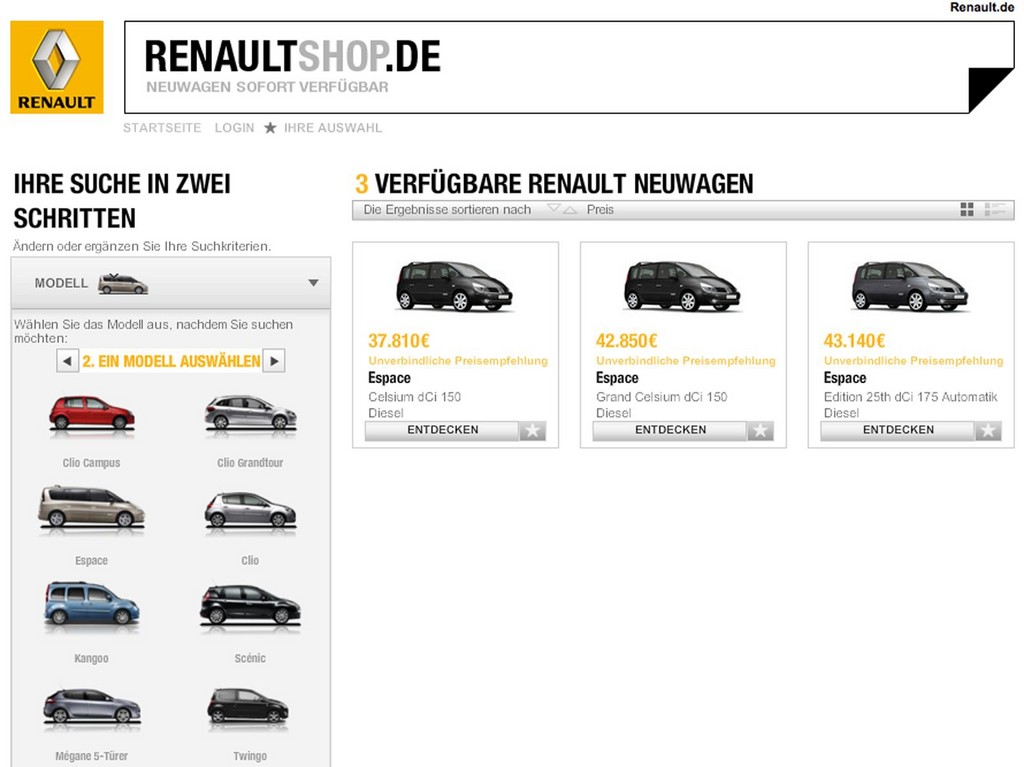Screen dimensions: 1024x767
Task: Open the Login page
Action: (234, 128)
